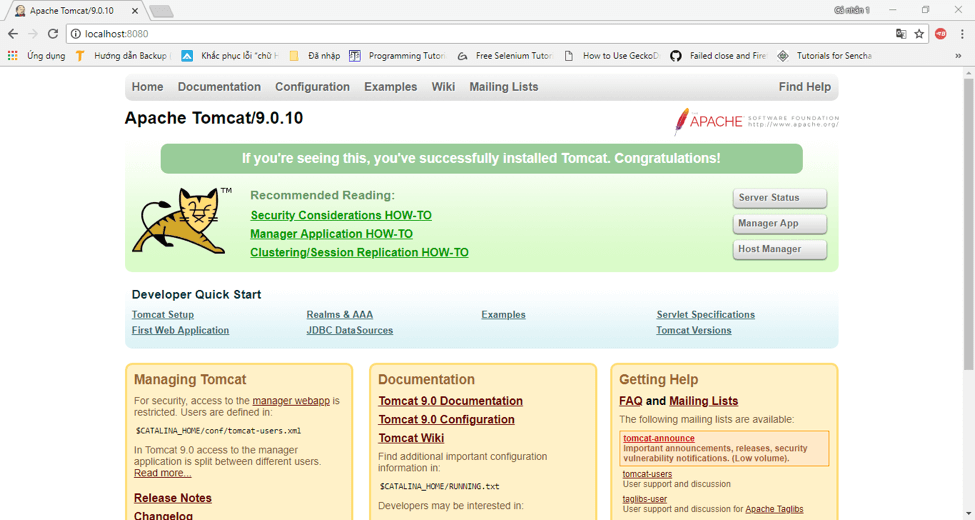Open the Servlet Specifications link
Viewport: 975px width, 520px height.
[706, 315]
